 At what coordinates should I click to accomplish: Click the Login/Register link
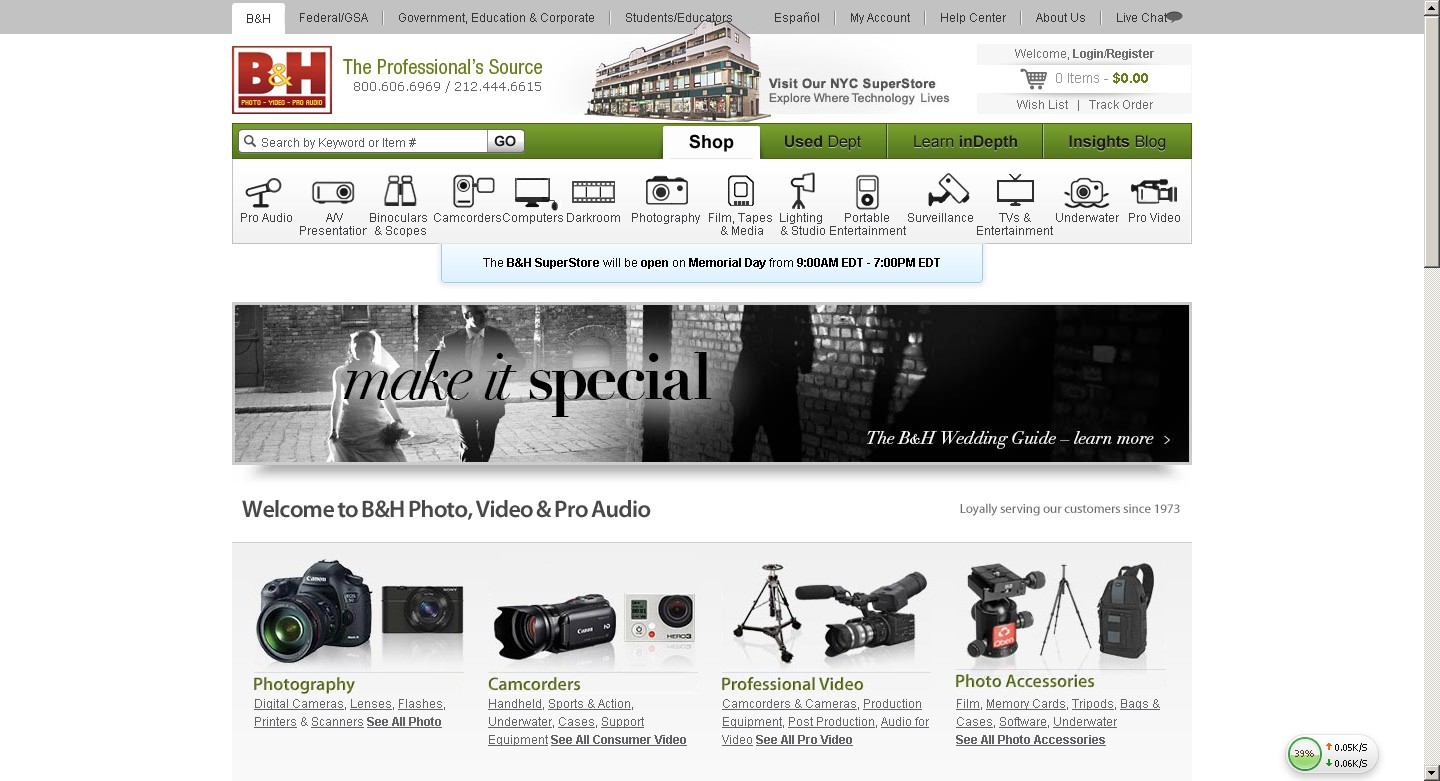1113,54
